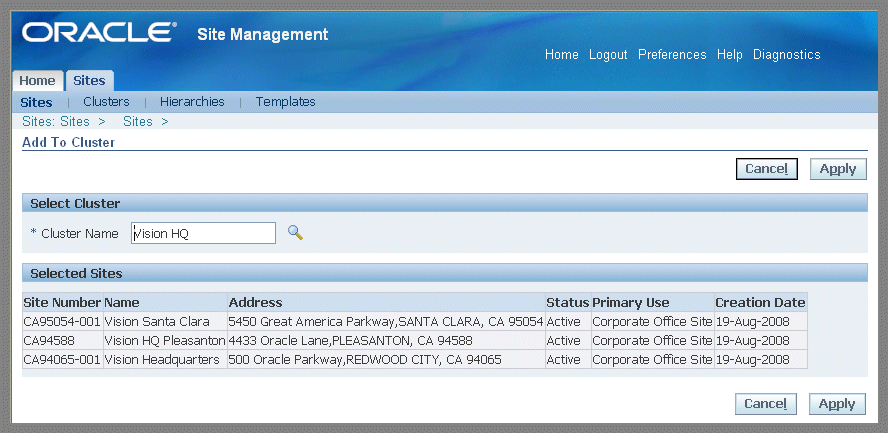Click the 'Site Management' title text
The image size is (888, 433).
coord(263,34)
